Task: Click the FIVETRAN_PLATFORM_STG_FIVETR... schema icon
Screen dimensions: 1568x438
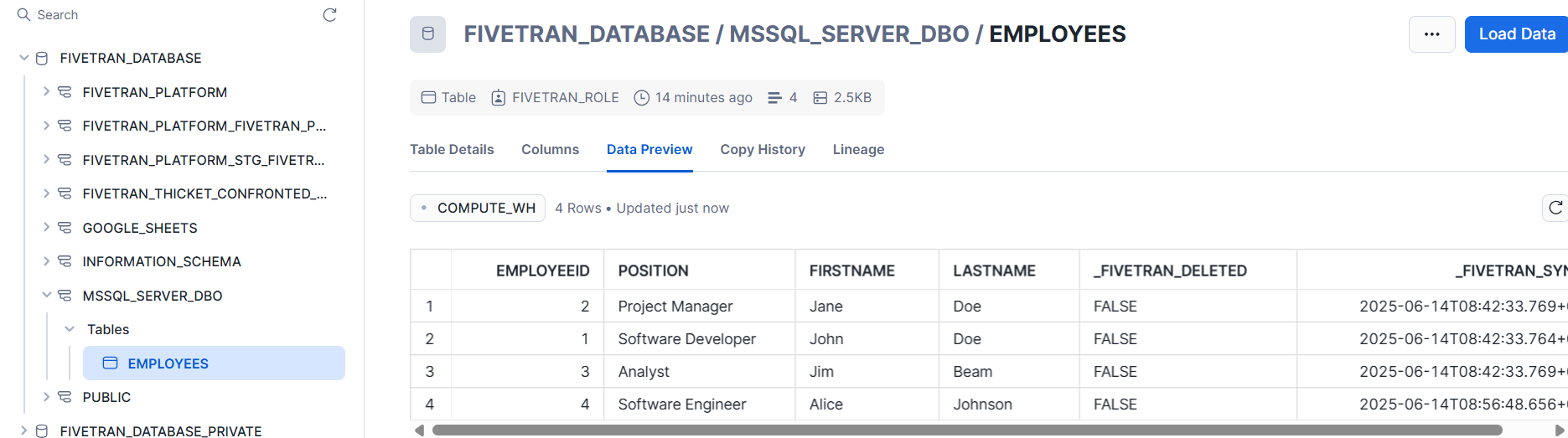Action: [65, 160]
